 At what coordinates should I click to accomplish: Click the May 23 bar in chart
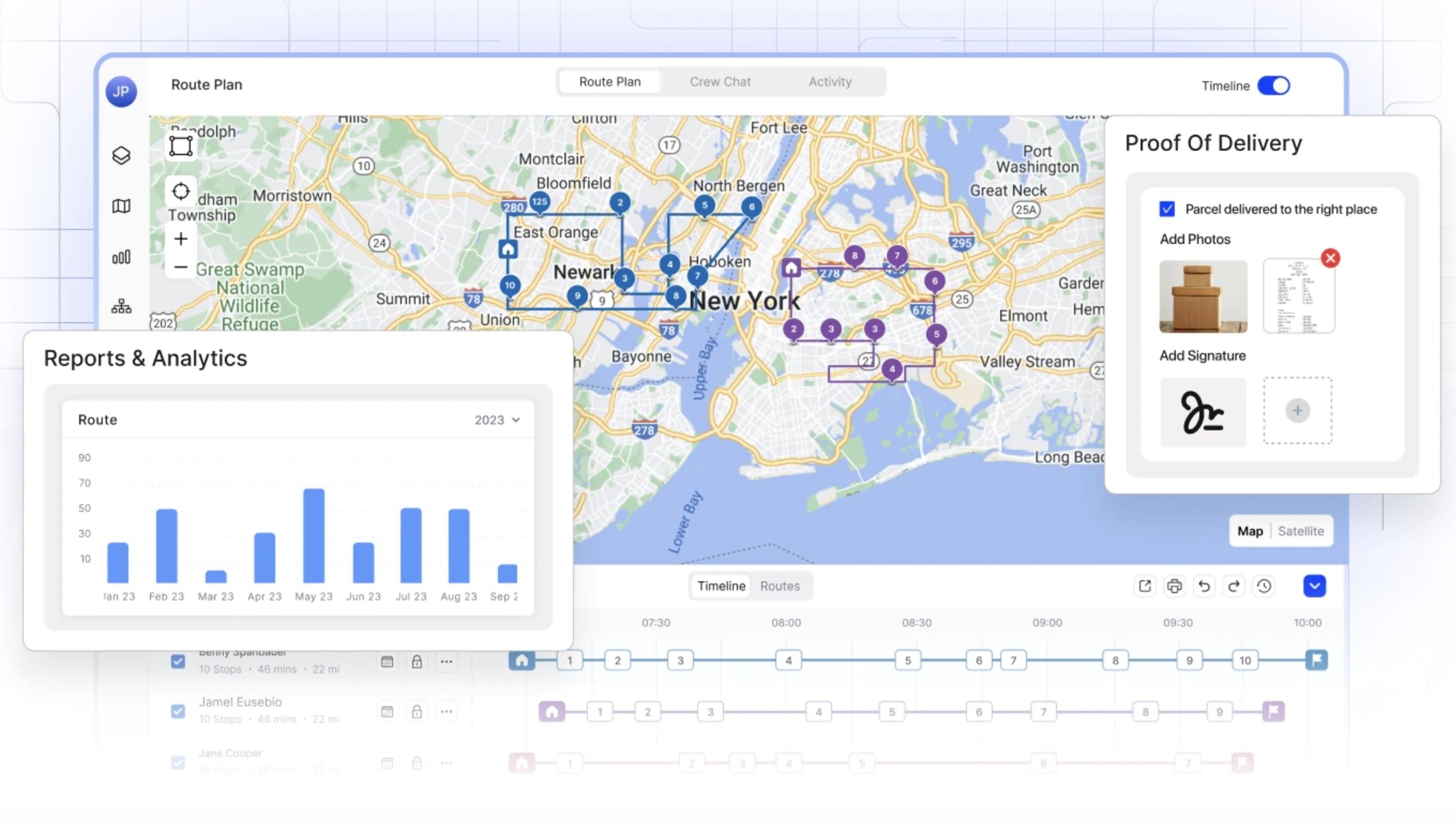tap(314, 536)
